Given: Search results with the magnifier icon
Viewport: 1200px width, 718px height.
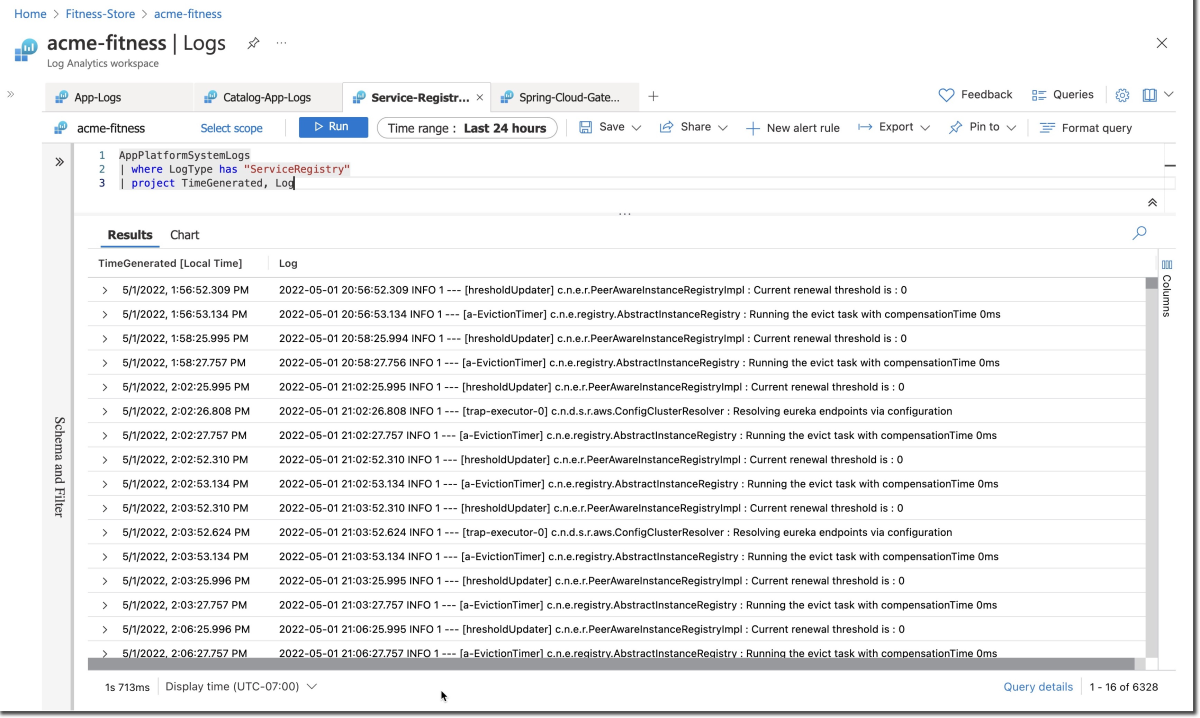Looking at the screenshot, I should (1139, 233).
